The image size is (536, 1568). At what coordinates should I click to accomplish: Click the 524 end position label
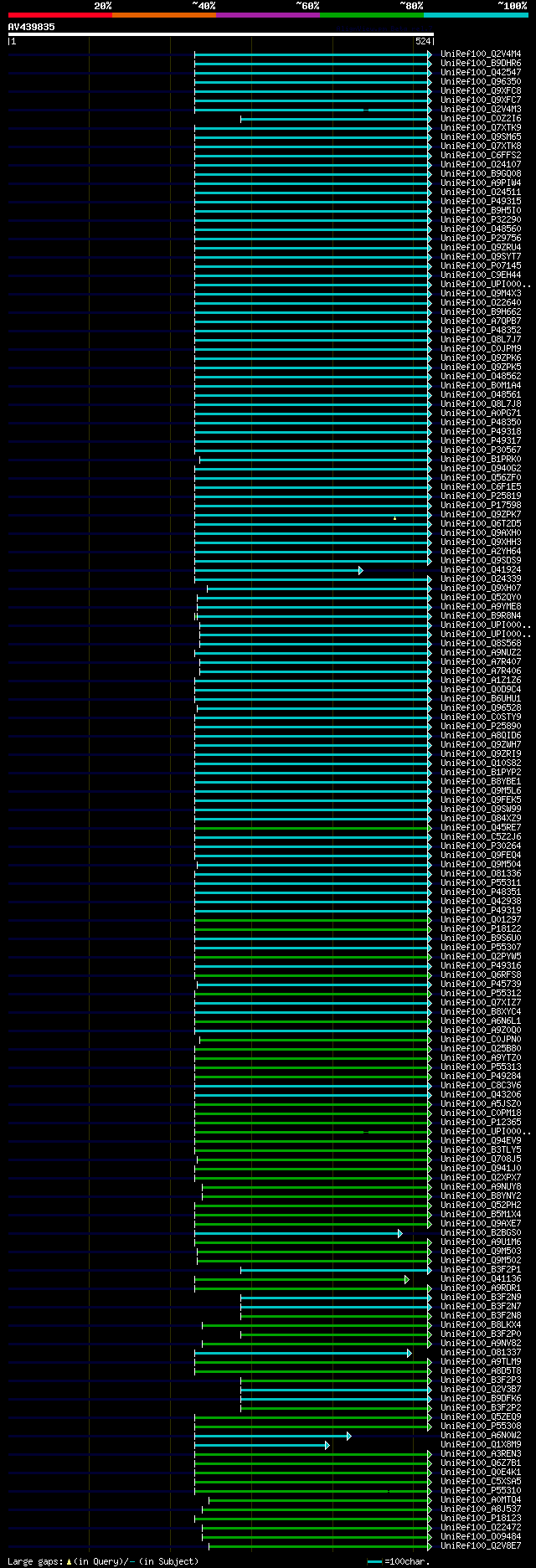pyautogui.click(x=422, y=41)
